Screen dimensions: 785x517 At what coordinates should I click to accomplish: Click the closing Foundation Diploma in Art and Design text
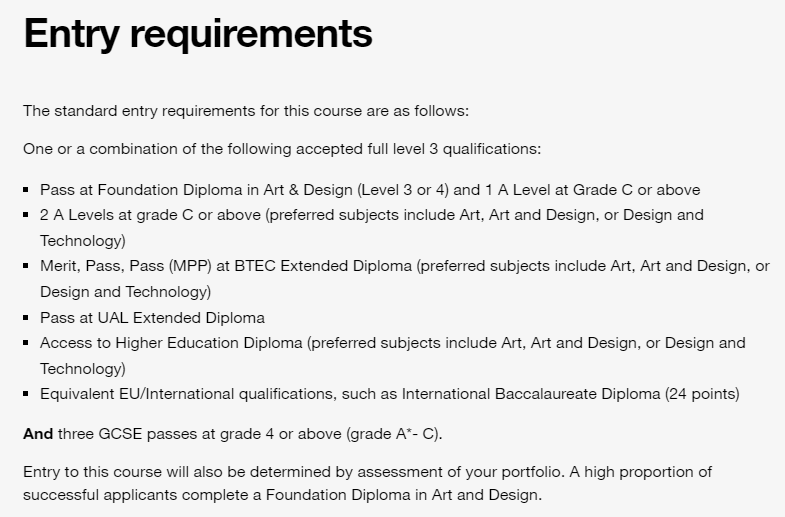tap(402, 495)
